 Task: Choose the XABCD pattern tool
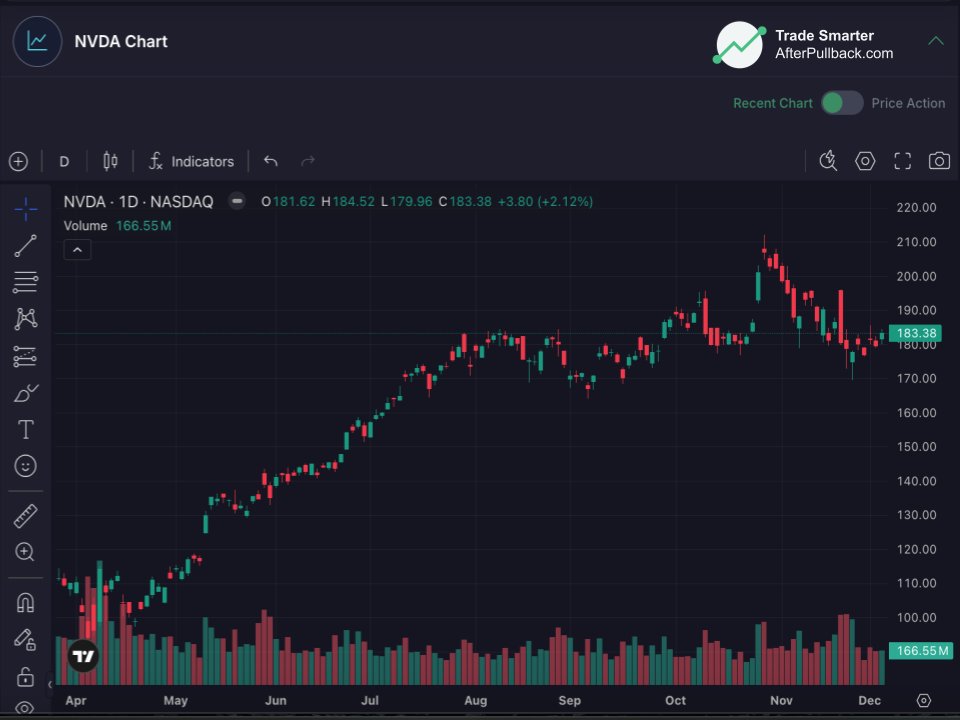(x=26, y=319)
